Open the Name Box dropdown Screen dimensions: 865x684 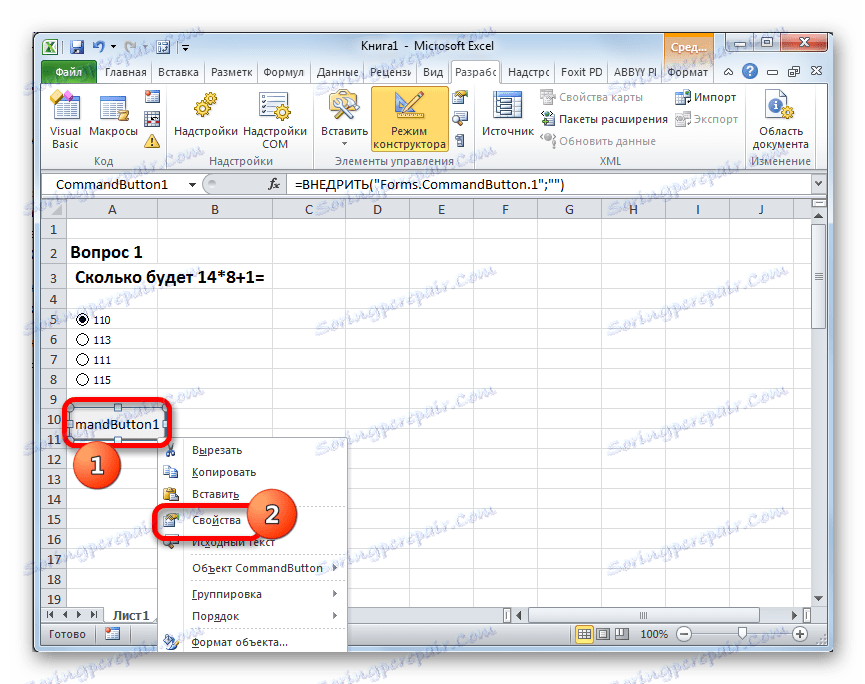[x=192, y=185]
